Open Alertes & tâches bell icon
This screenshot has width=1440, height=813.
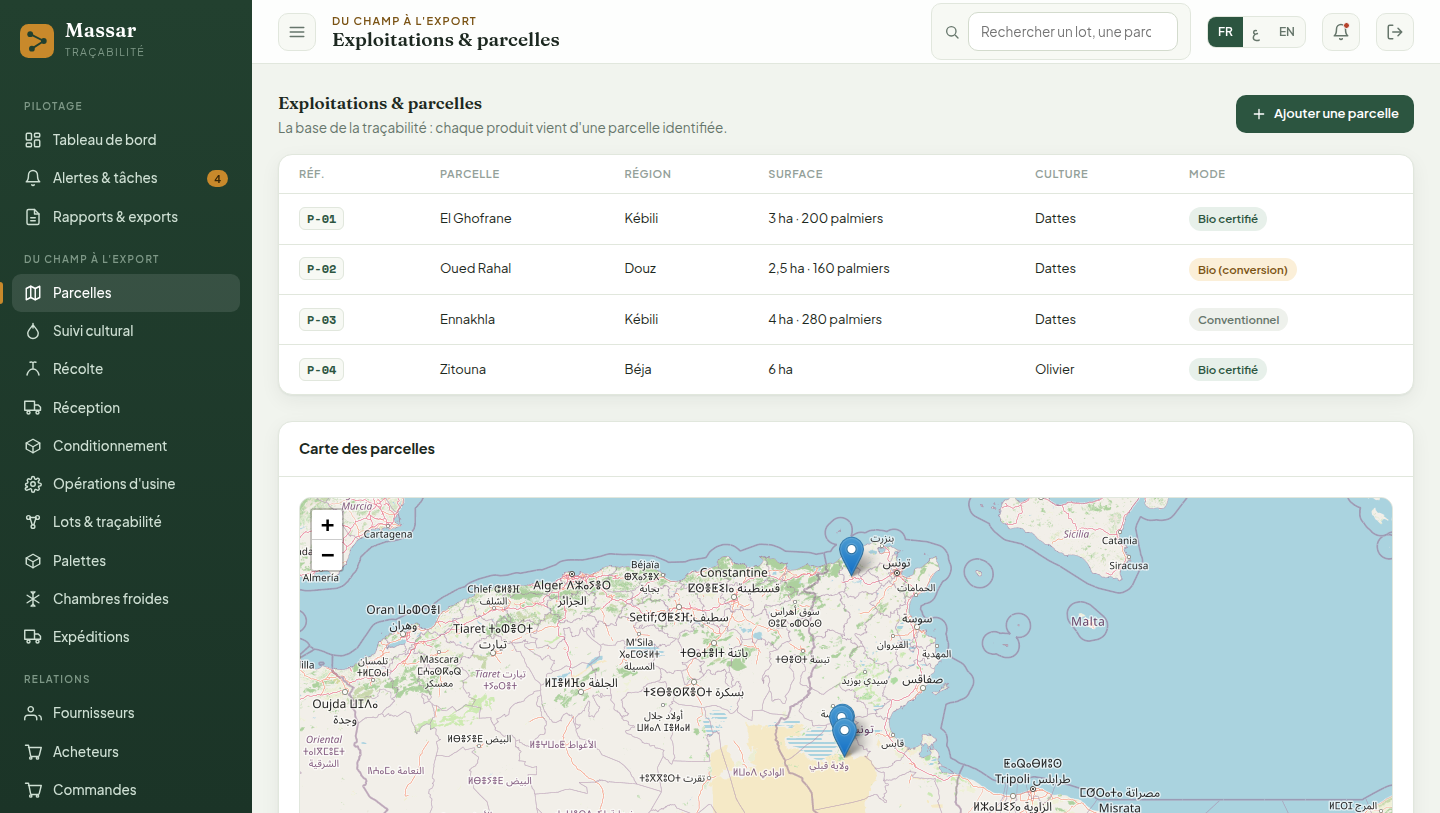33,178
